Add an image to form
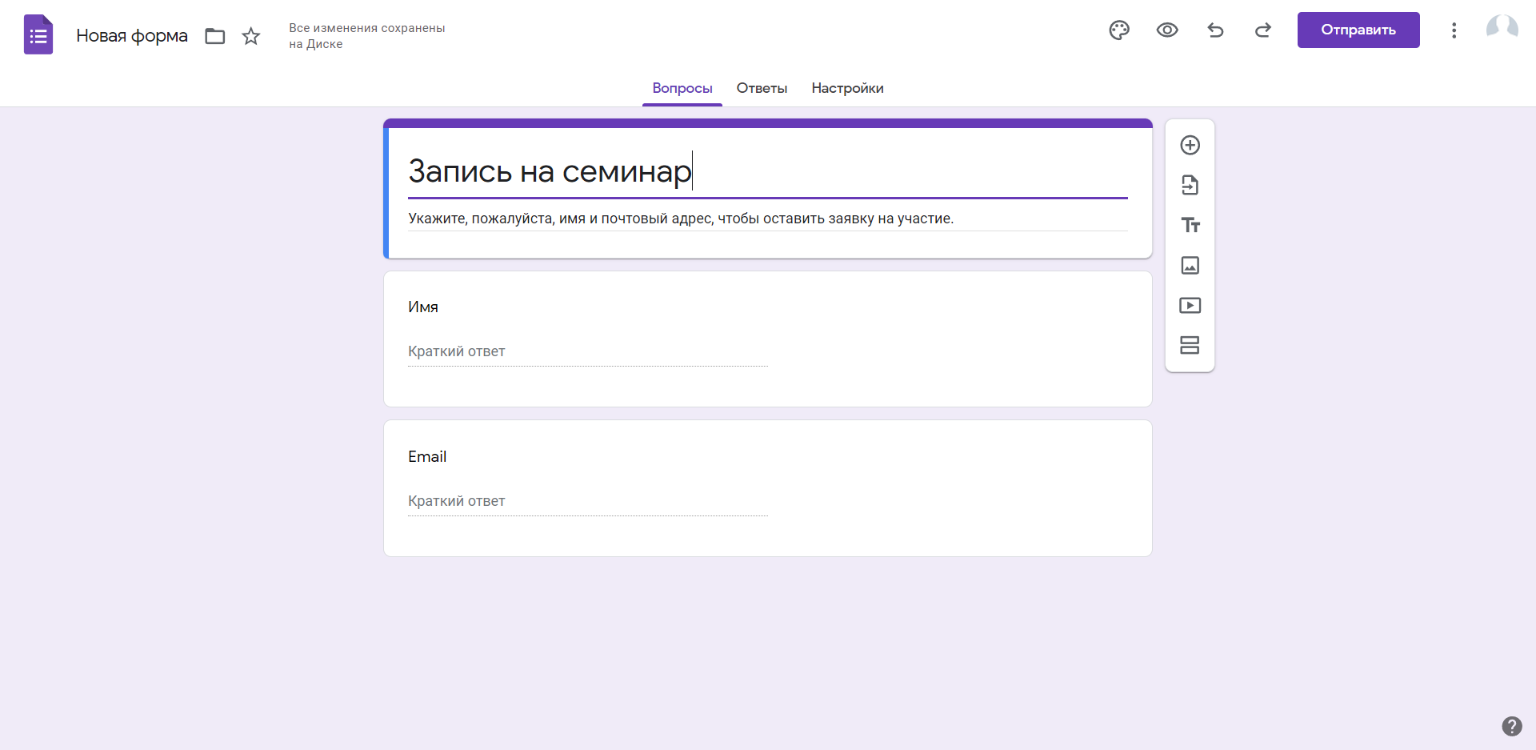The image size is (1536, 750). tap(1190, 265)
